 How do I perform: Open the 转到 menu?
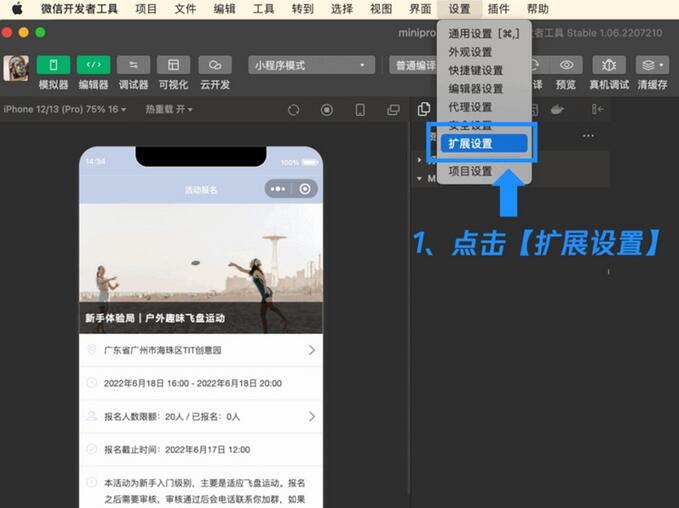coord(302,9)
